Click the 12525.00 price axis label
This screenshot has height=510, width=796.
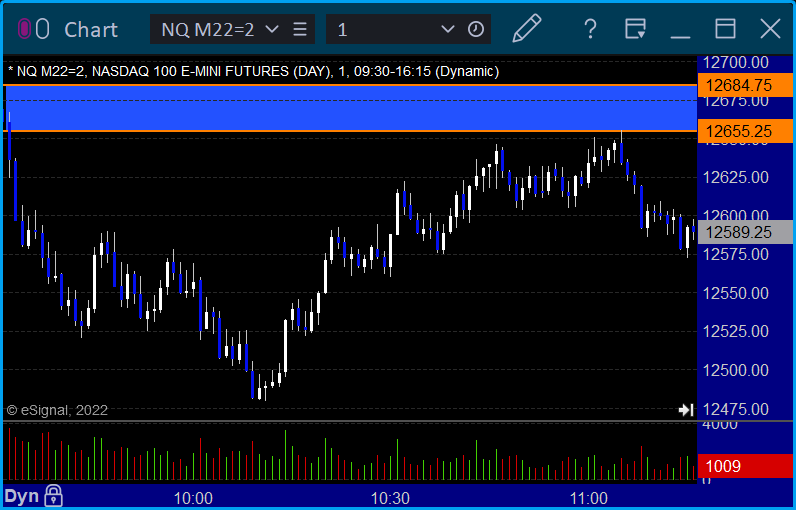coord(735,331)
